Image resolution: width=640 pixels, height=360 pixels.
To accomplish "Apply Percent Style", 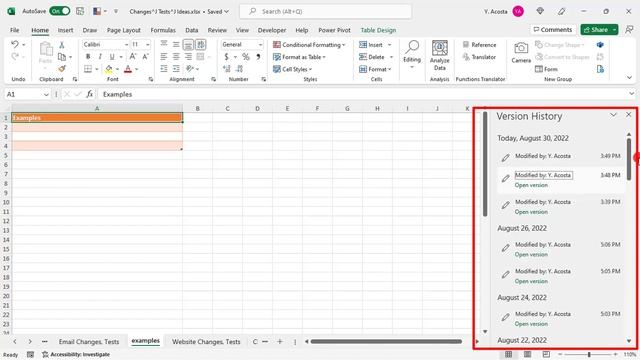I will (245, 57).
